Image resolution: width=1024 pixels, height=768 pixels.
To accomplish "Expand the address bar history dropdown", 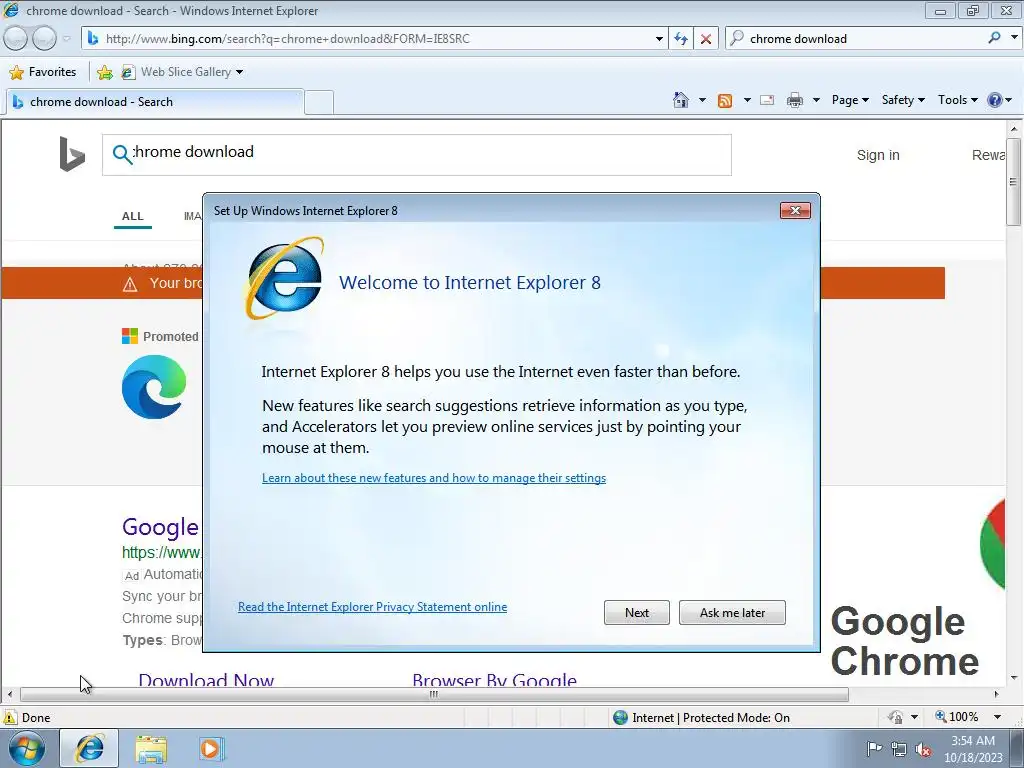I will [x=659, y=39].
